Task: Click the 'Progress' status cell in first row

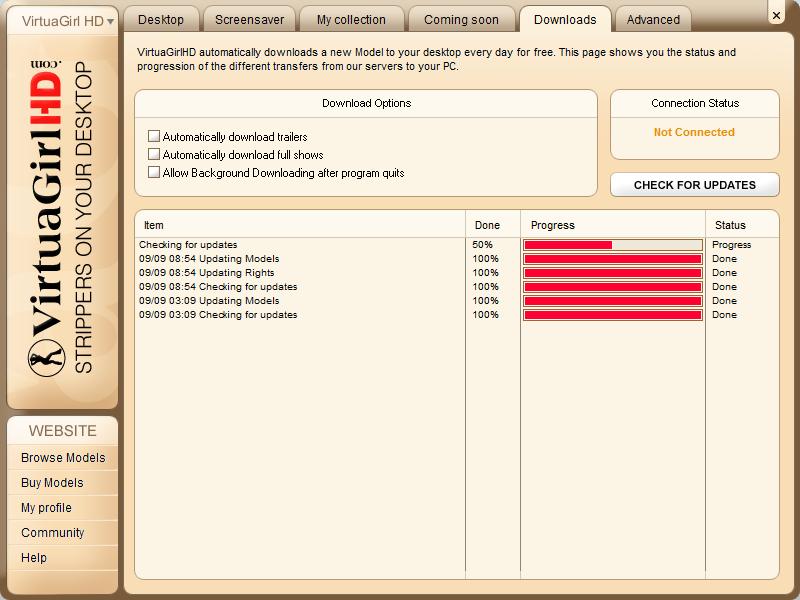Action: (x=732, y=245)
